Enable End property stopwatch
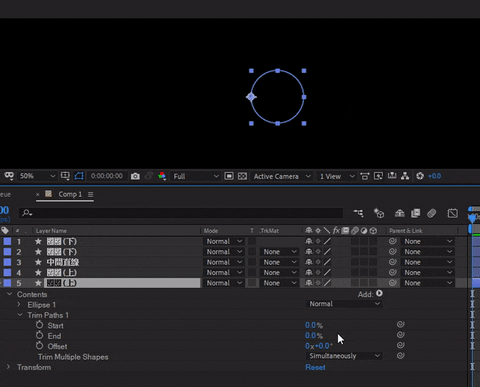Screen dimensions: 480x387 pos(40,335)
